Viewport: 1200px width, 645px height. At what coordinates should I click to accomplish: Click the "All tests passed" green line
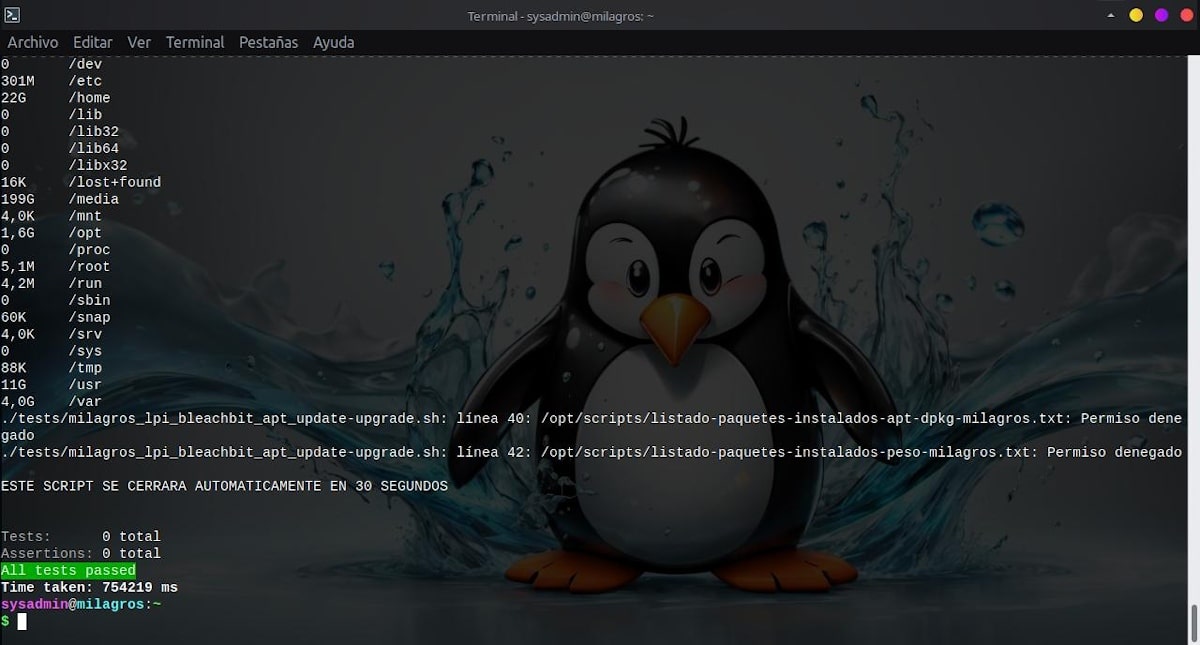[x=68, y=570]
